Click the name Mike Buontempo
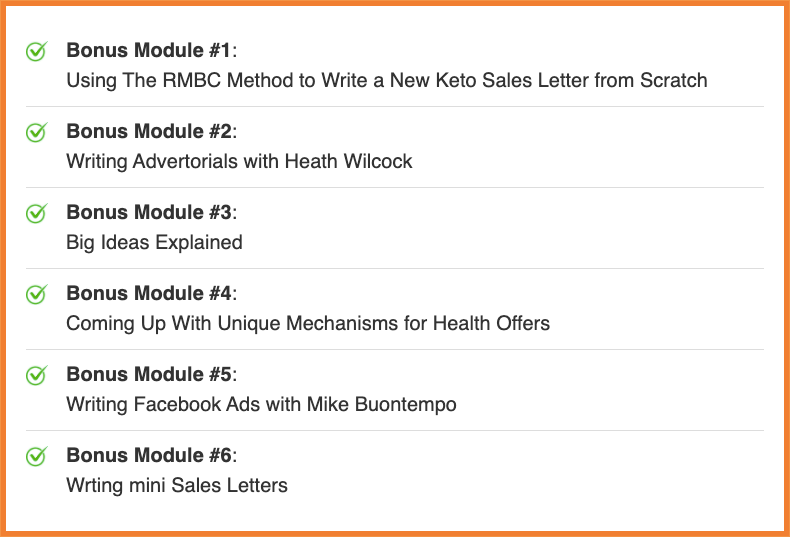Image resolution: width=790 pixels, height=537 pixels. click(405, 404)
